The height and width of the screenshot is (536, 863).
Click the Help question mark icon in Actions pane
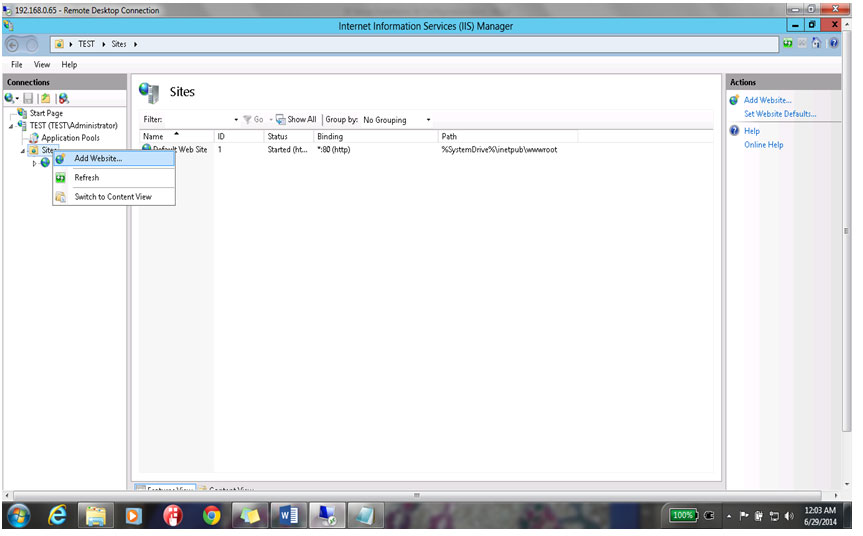tap(734, 131)
